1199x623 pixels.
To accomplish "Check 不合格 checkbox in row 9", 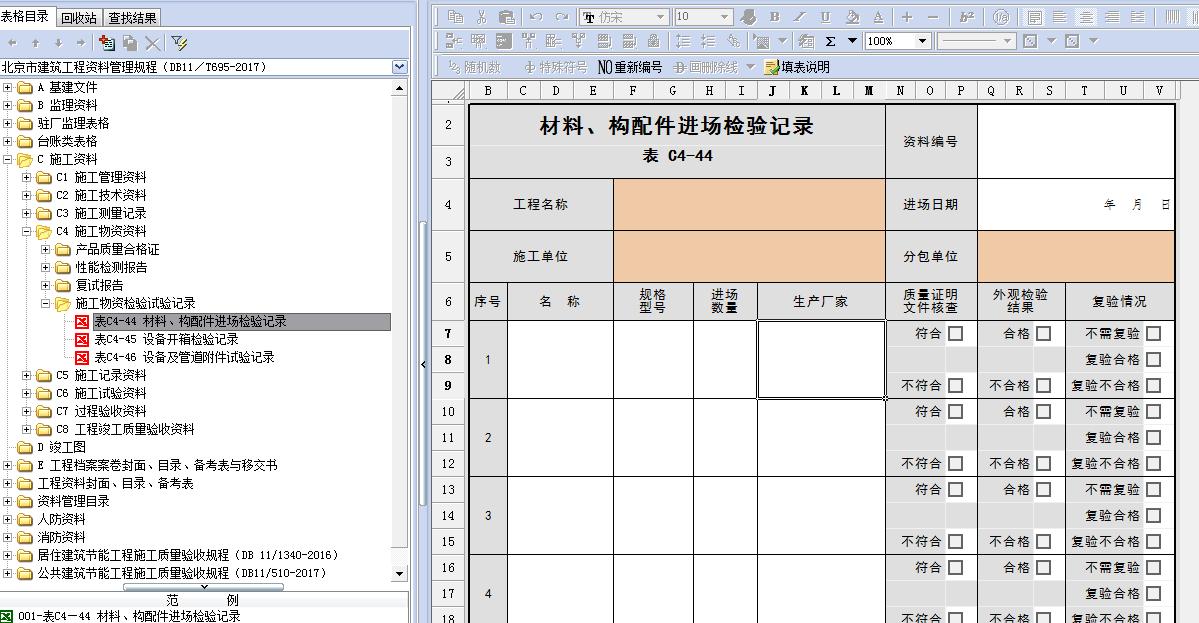I will (1043, 385).
